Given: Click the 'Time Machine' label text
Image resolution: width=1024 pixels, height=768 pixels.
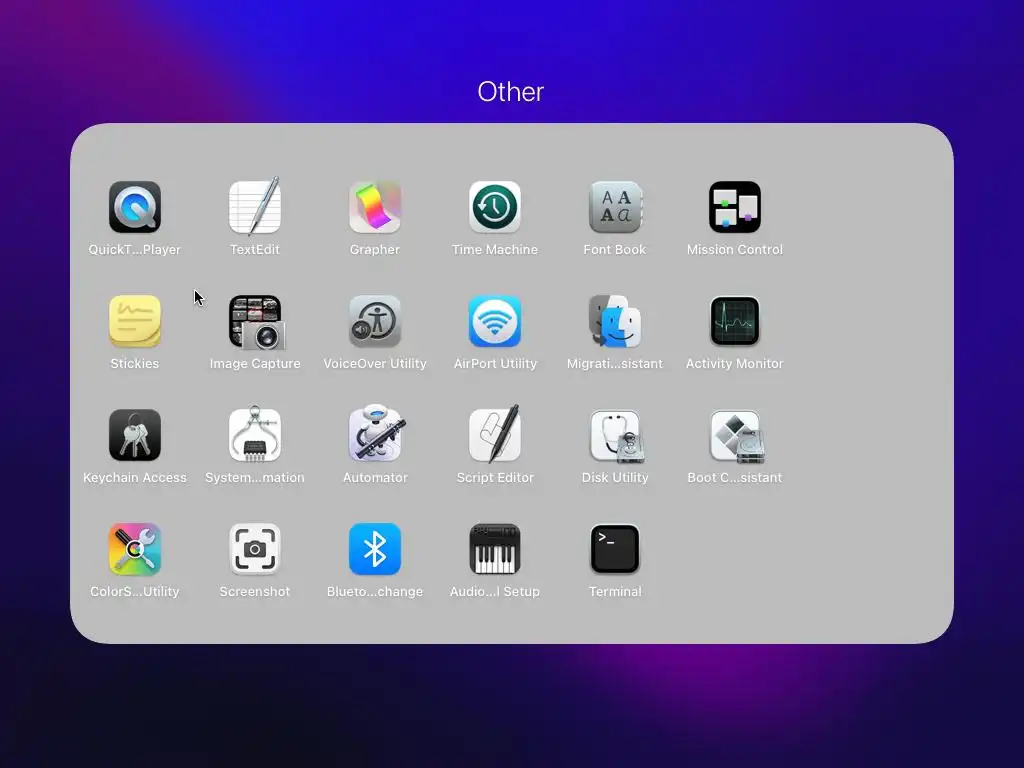Looking at the screenshot, I should click(x=495, y=249).
